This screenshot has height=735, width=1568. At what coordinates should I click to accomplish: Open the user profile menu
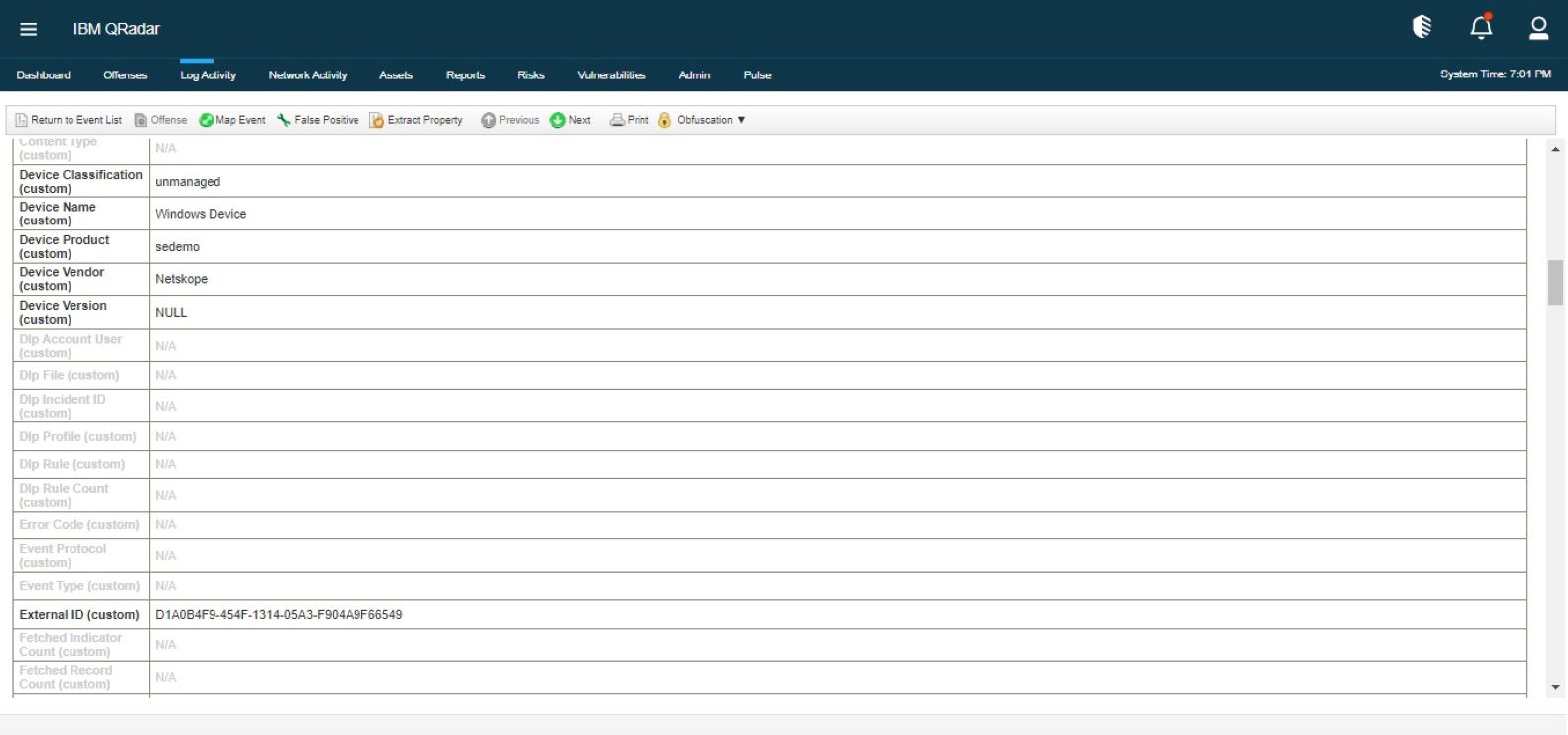1538,28
